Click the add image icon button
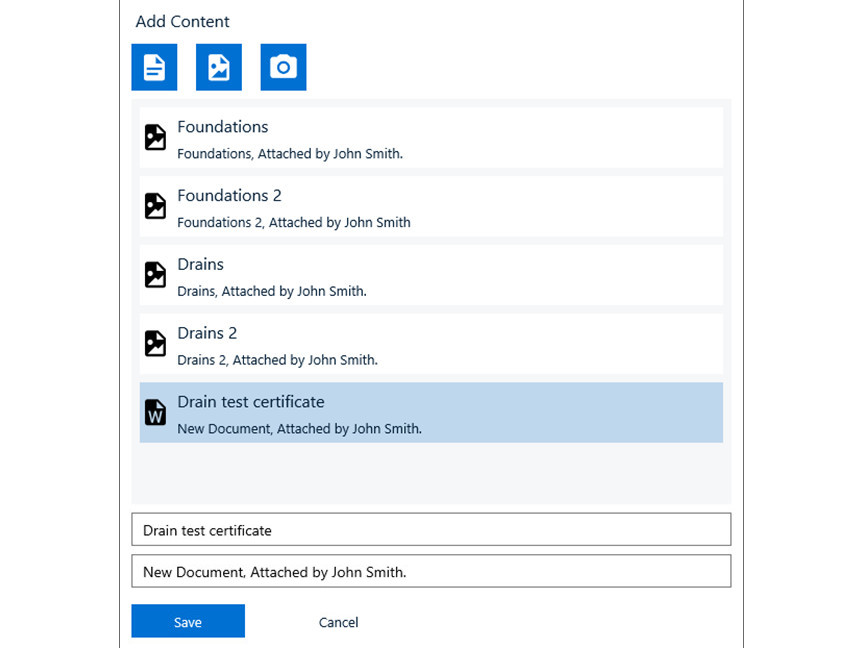 (219, 67)
